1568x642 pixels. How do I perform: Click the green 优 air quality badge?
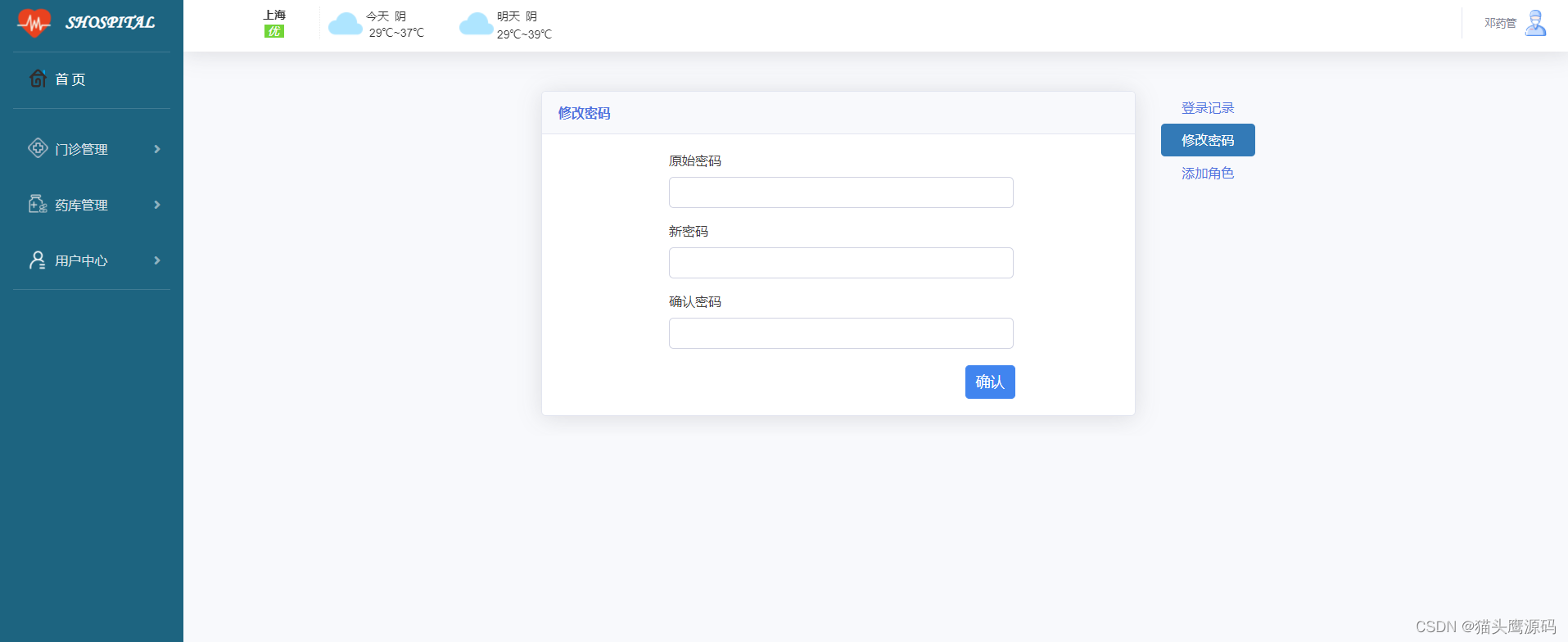(274, 31)
